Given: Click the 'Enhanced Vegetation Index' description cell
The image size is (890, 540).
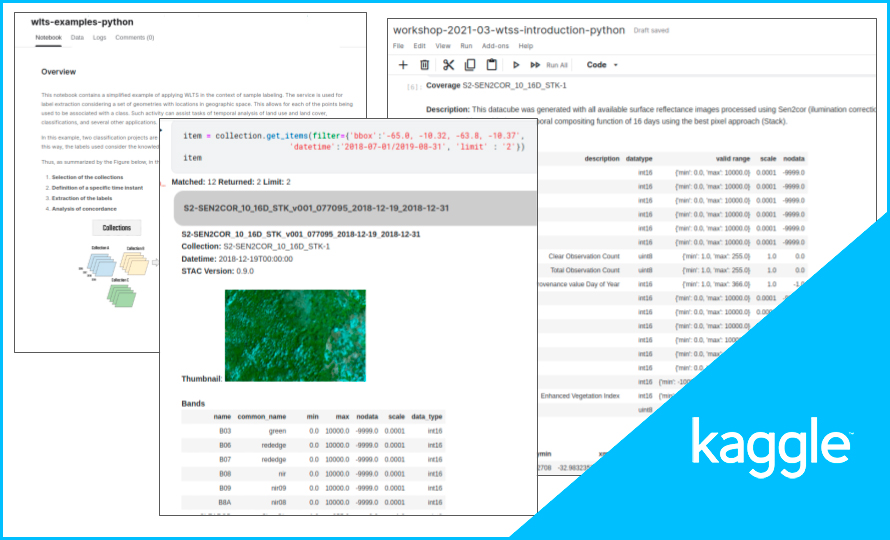Looking at the screenshot, I should [580, 396].
